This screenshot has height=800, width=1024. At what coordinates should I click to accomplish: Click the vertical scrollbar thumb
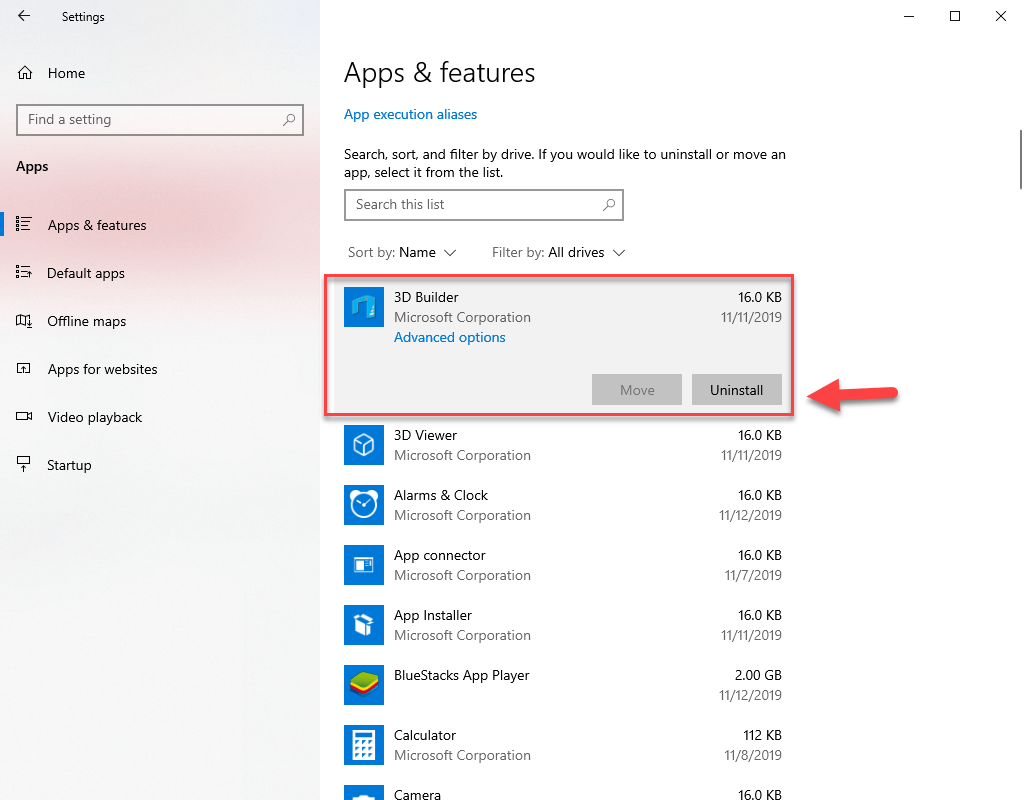(x=1021, y=159)
